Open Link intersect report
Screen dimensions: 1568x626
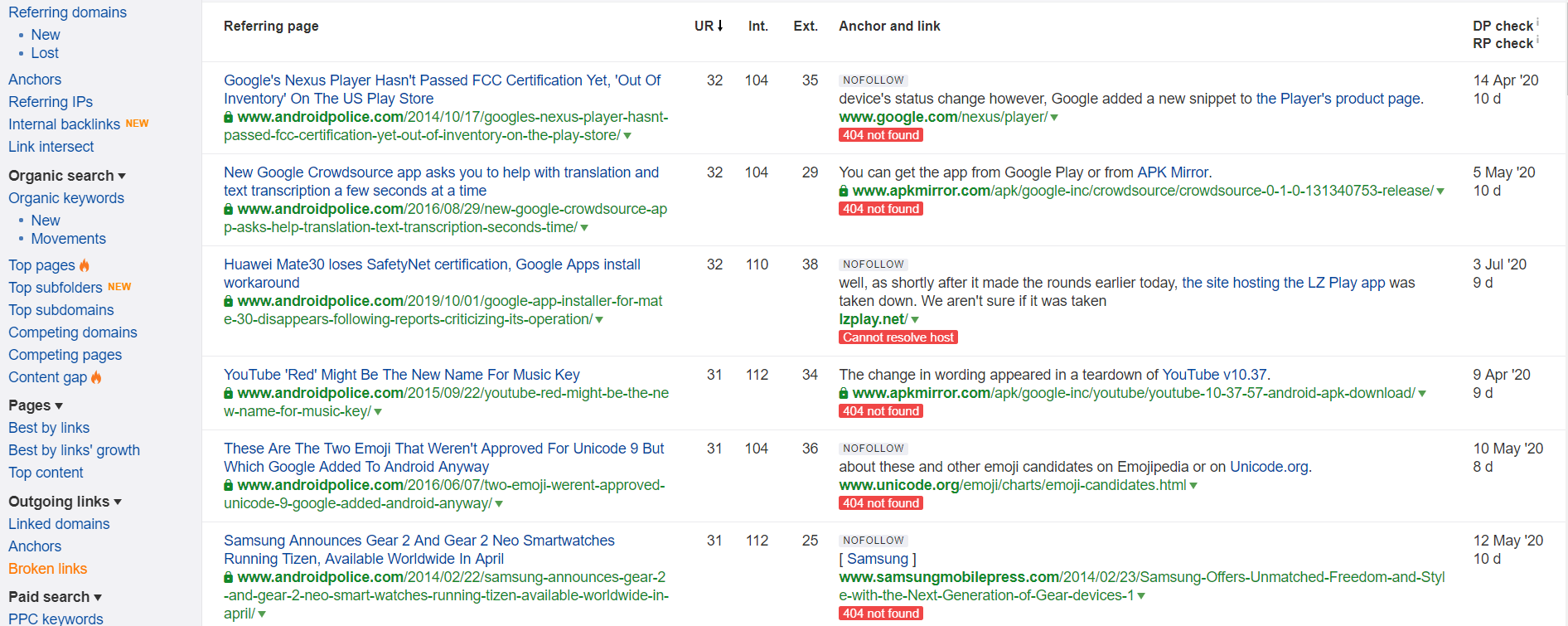[51, 147]
